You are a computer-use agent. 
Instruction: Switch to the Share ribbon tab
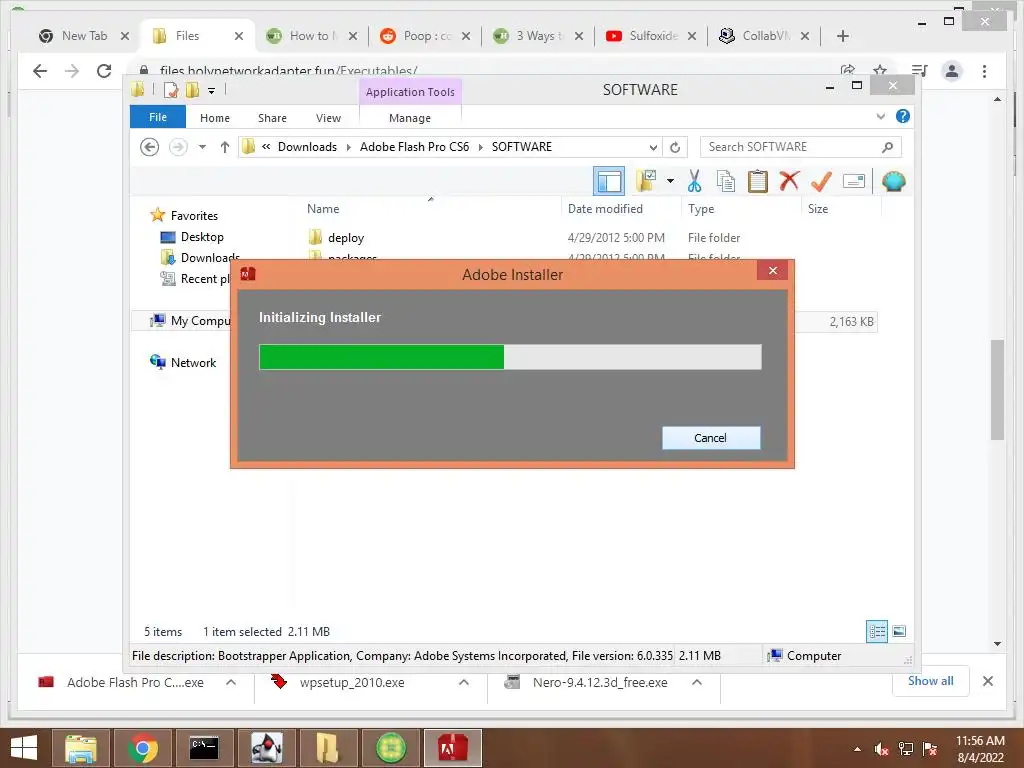pos(272,118)
